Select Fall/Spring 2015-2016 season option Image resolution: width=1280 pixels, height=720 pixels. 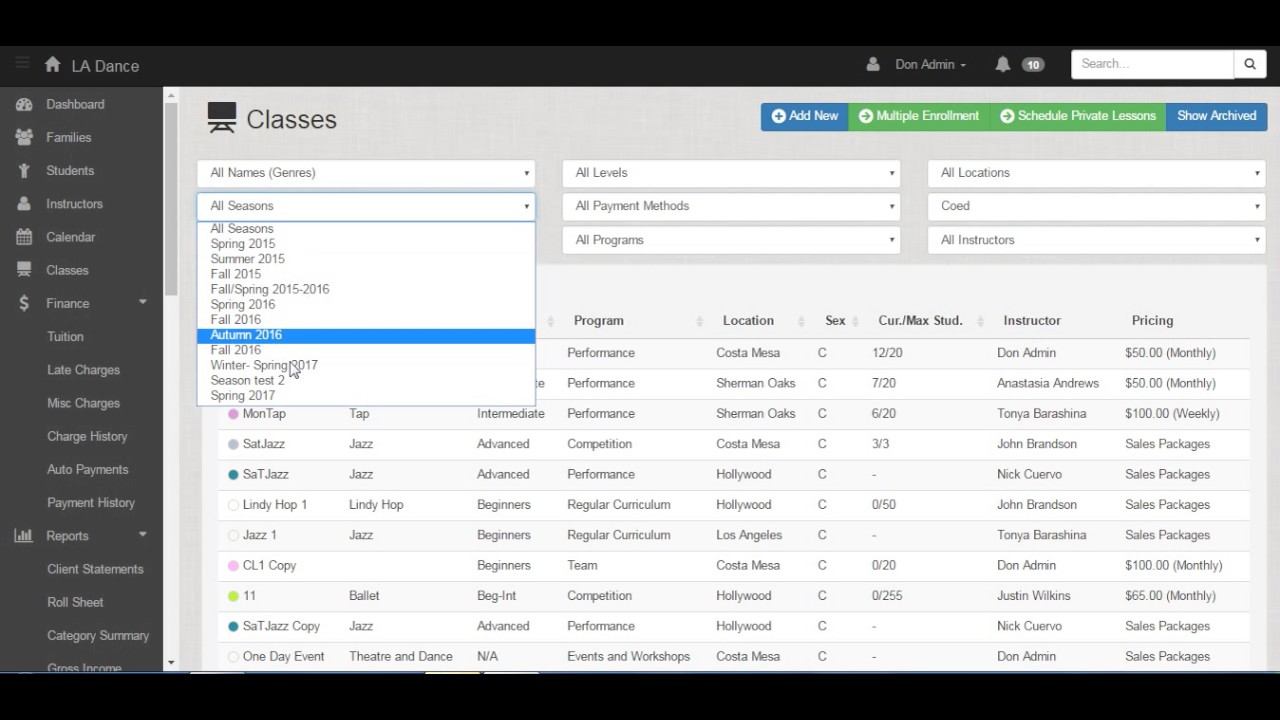pyautogui.click(x=366, y=289)
